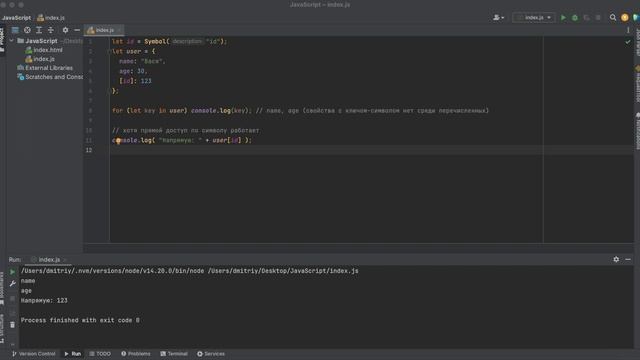Screen dimensions: 640x360
Task: Start debugging with the green bug icon
Action: [575, 18]
